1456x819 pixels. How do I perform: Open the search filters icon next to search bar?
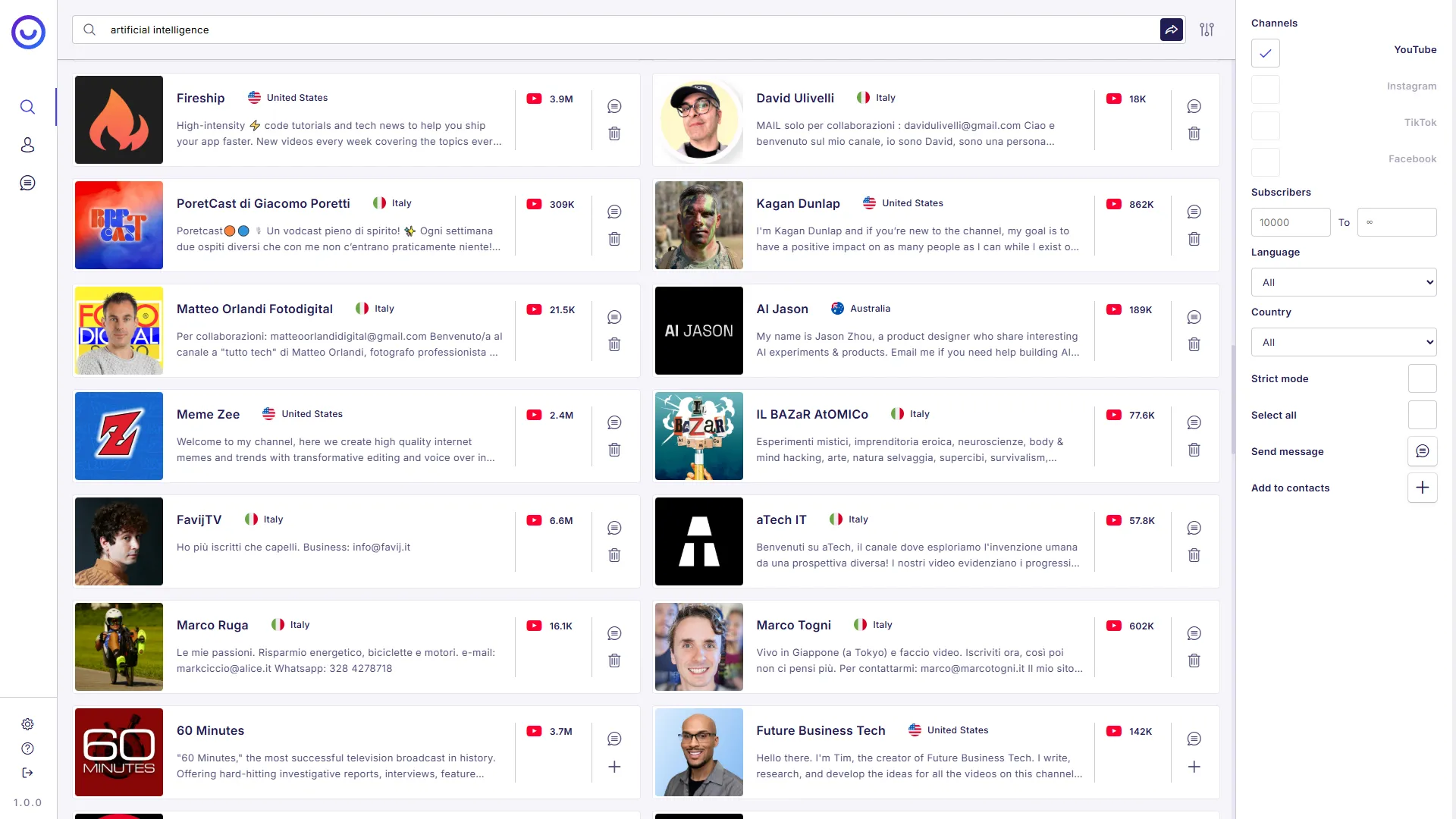pos(1207,29)
